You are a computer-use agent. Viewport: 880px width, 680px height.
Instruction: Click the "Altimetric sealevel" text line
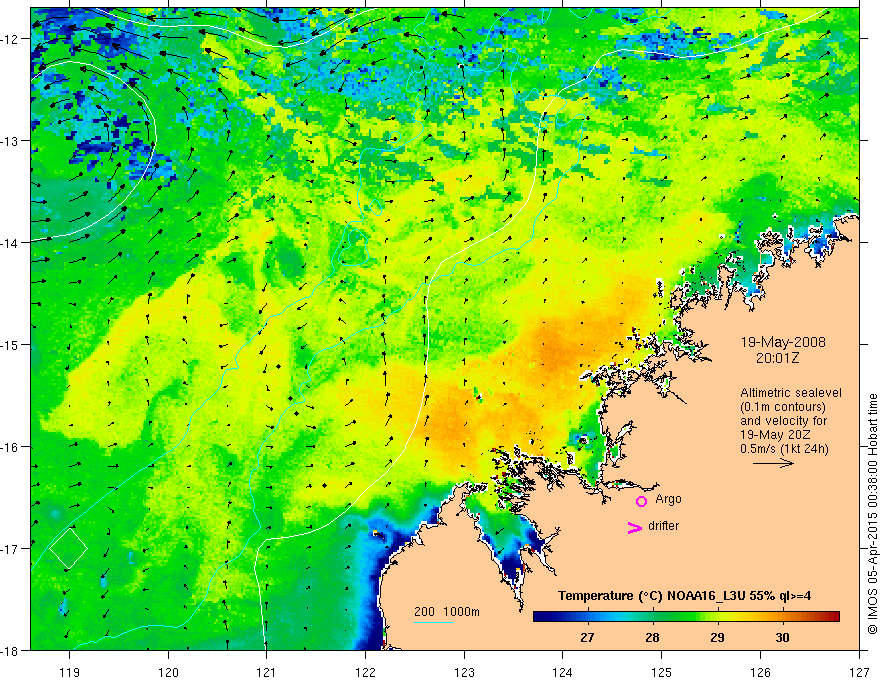tap(791, 393)
